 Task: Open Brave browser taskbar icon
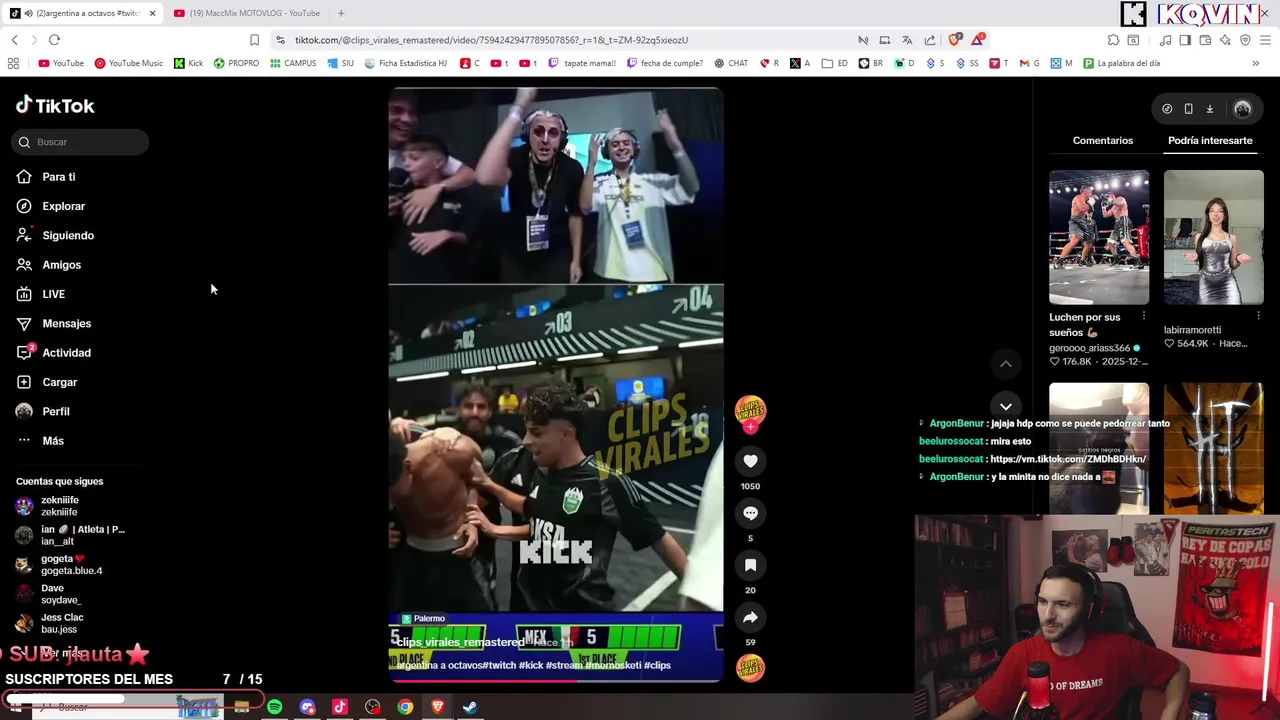point(438,707)
